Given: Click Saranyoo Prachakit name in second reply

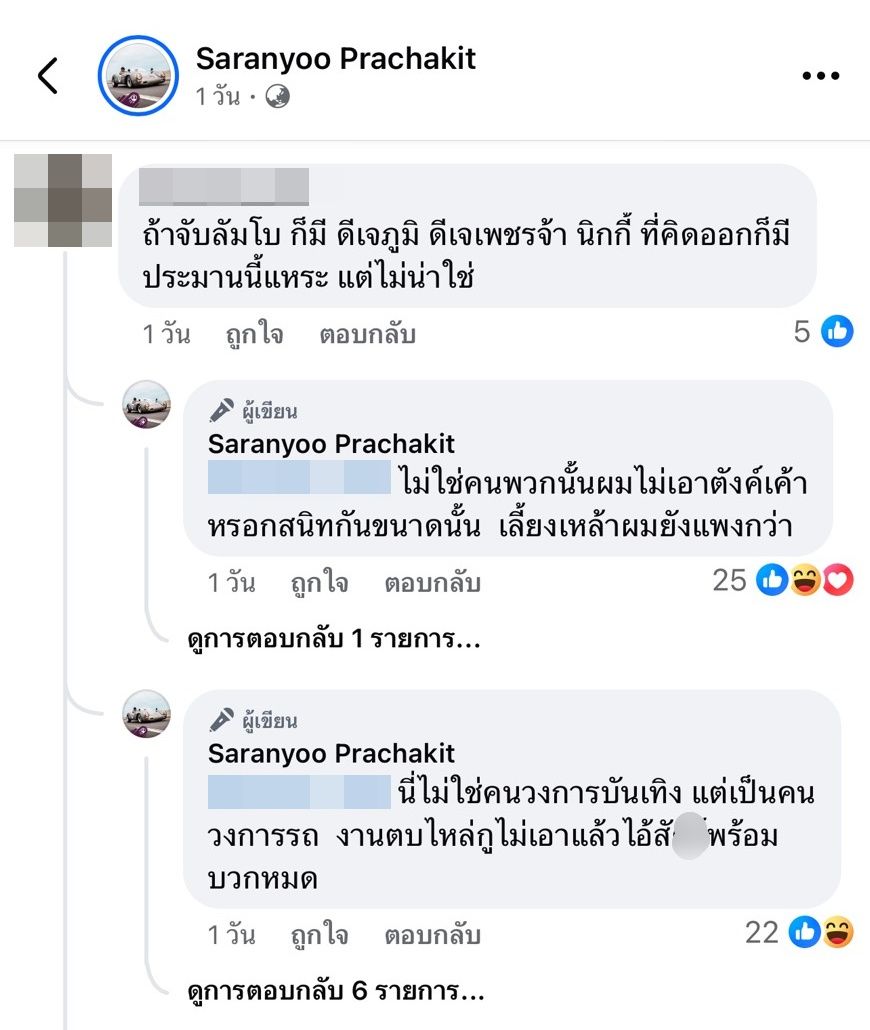Looking at the screenshot, I should [x=331, y=753].
